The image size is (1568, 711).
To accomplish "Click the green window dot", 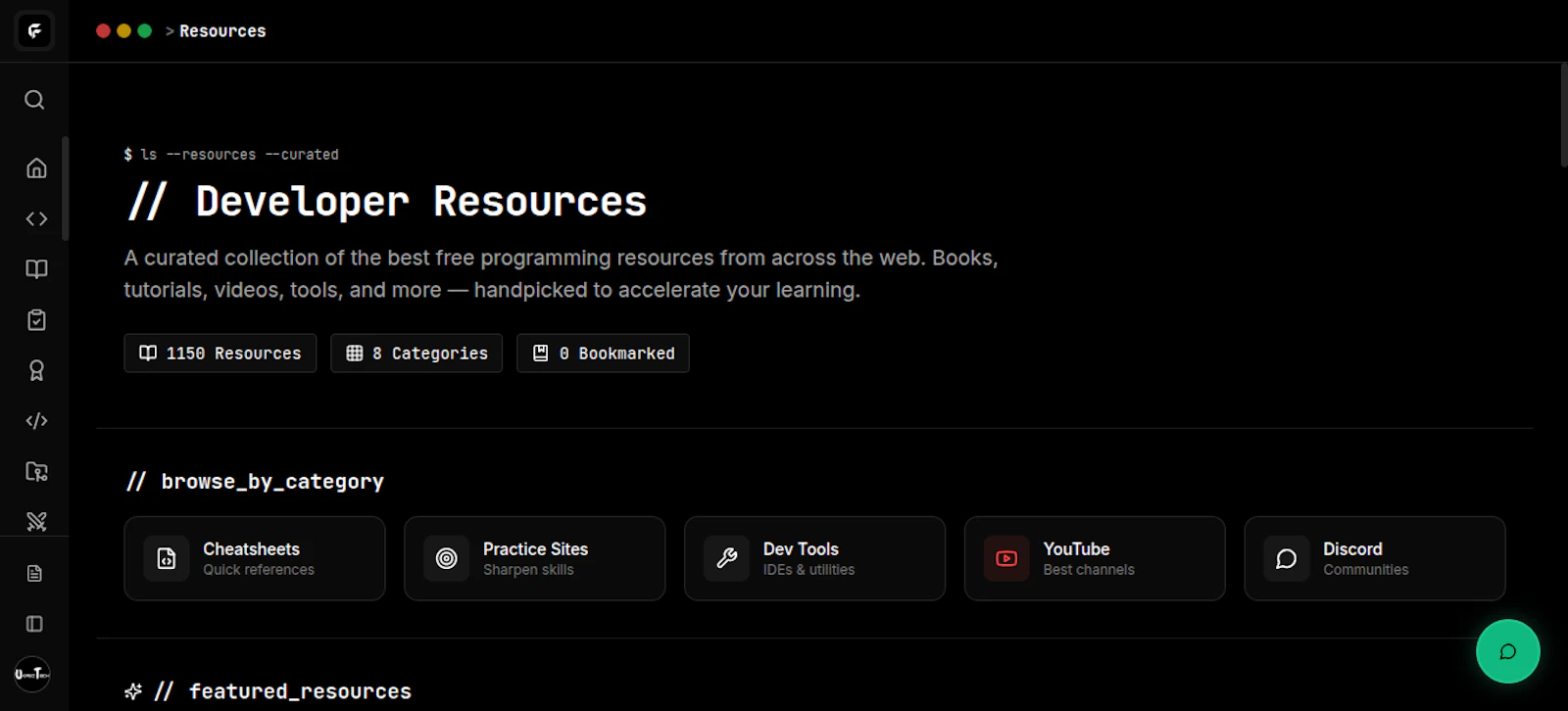I will pos(145,30).
